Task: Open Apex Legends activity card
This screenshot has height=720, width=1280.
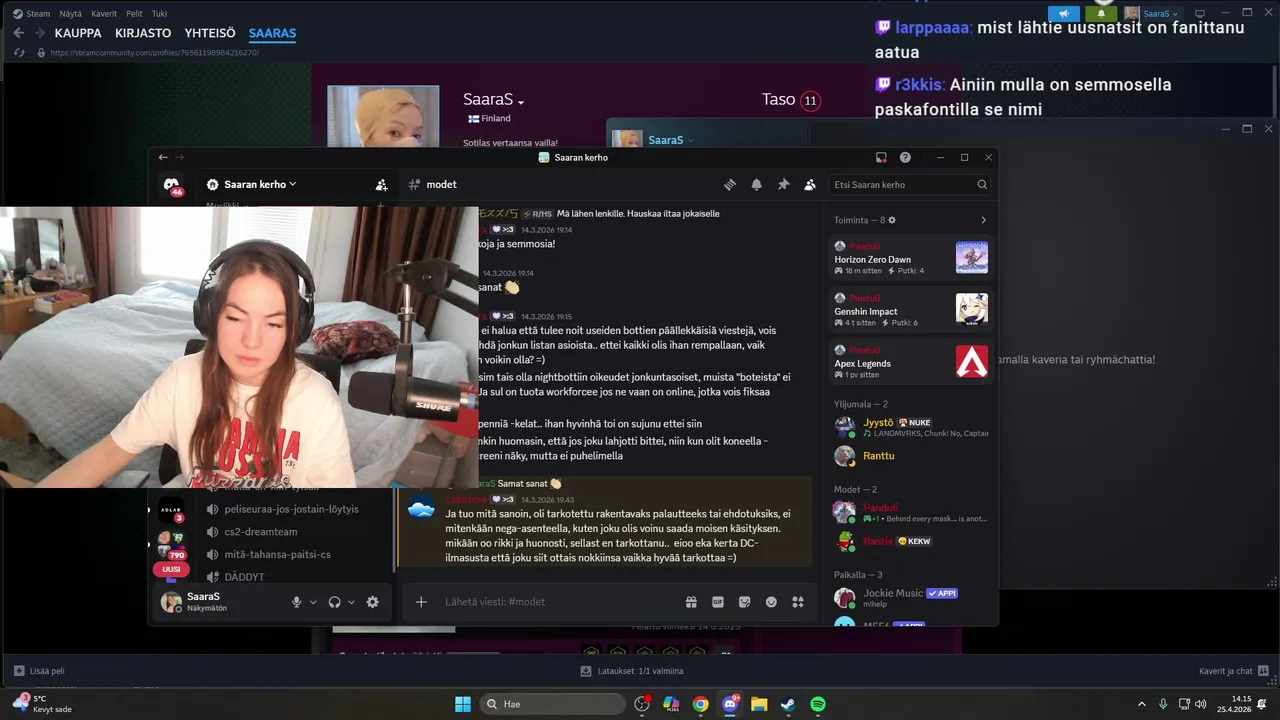Action: pos(911,362)
